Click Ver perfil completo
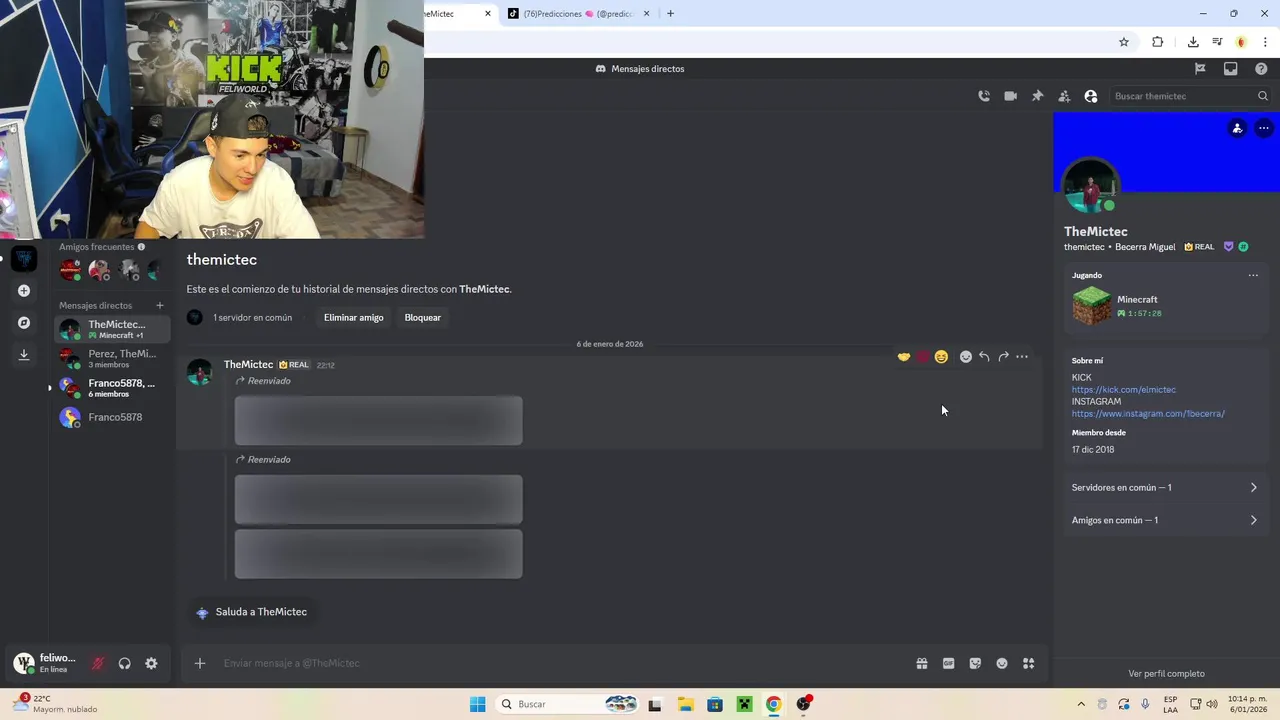Screen dimensions: 1280x720 (1166, 674)
